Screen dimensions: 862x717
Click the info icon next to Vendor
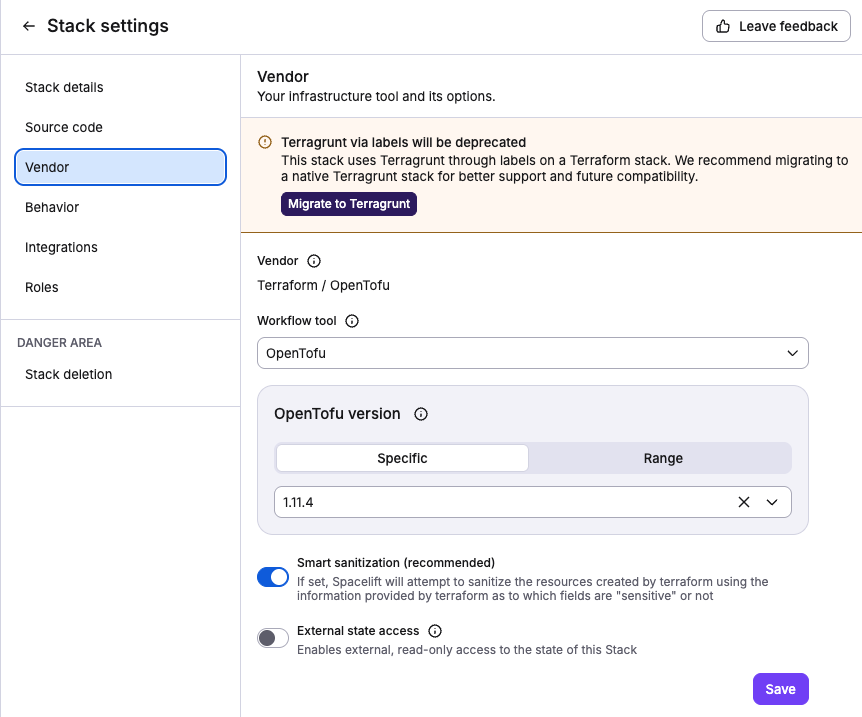(313, 261)
